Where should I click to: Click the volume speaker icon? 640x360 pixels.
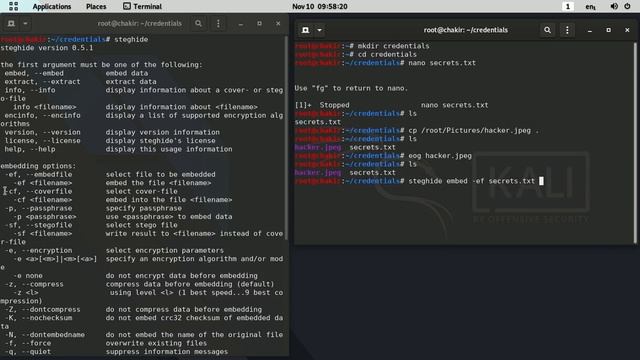tap(614, 7)
